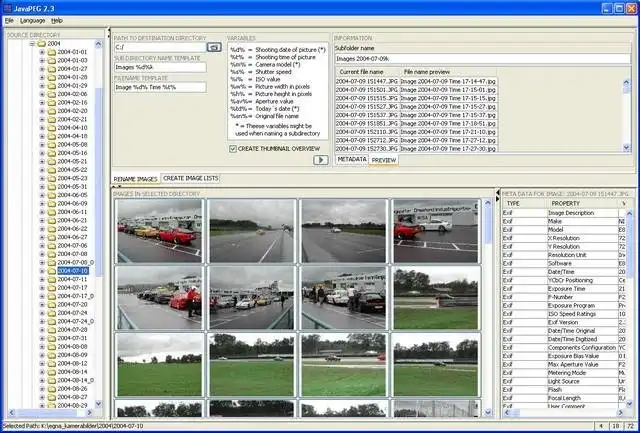Click the TYPE column header in metadata table

(524, 203)
